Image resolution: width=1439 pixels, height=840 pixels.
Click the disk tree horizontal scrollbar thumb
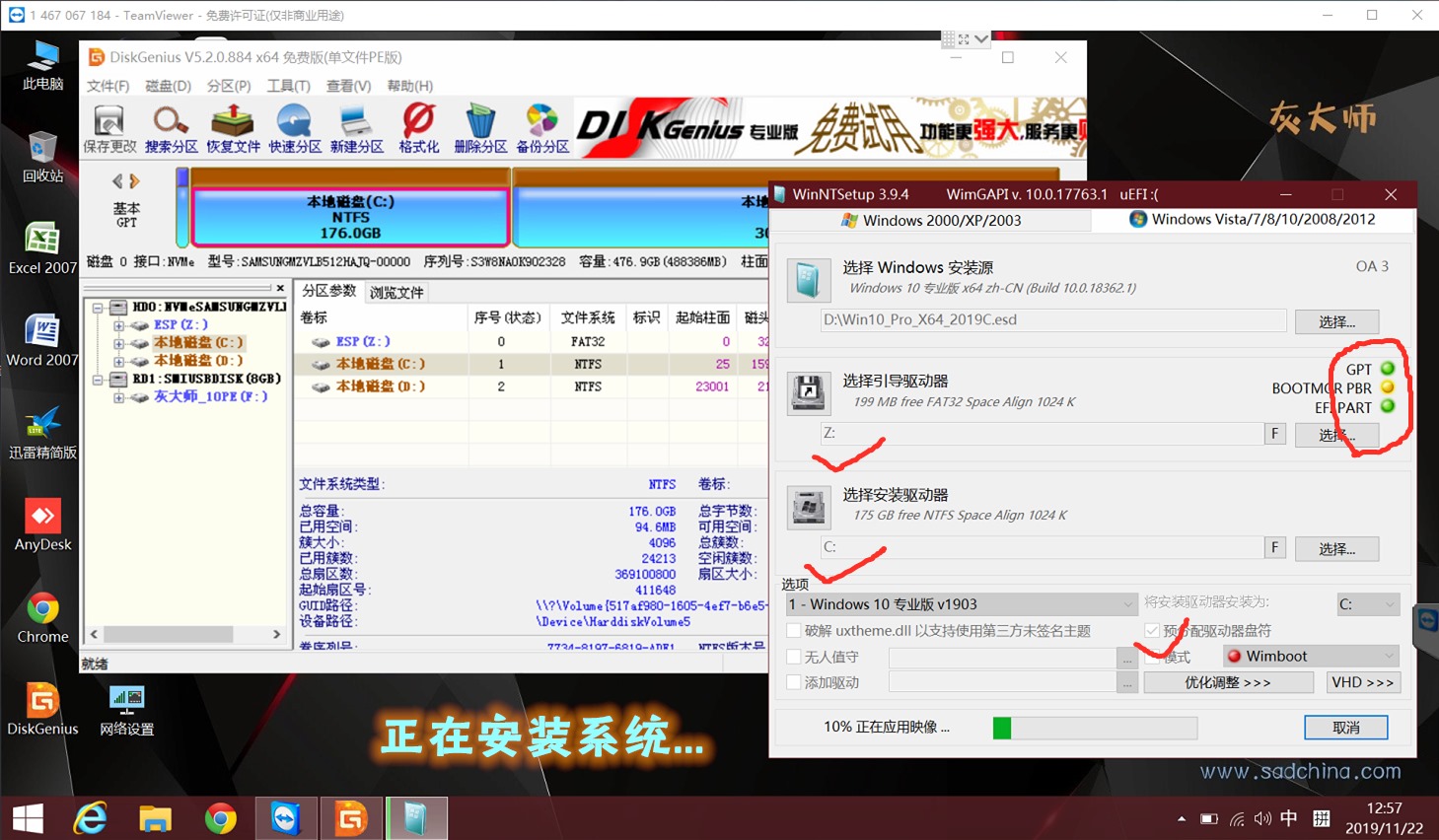[x=169, y=634]
